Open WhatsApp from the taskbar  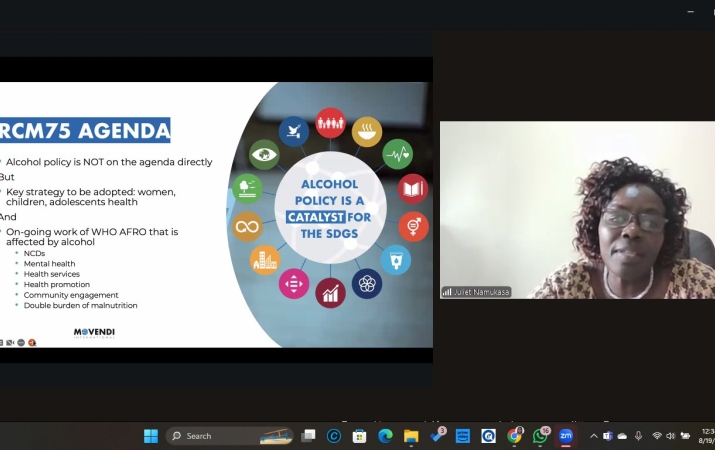[x=540, y=436]
